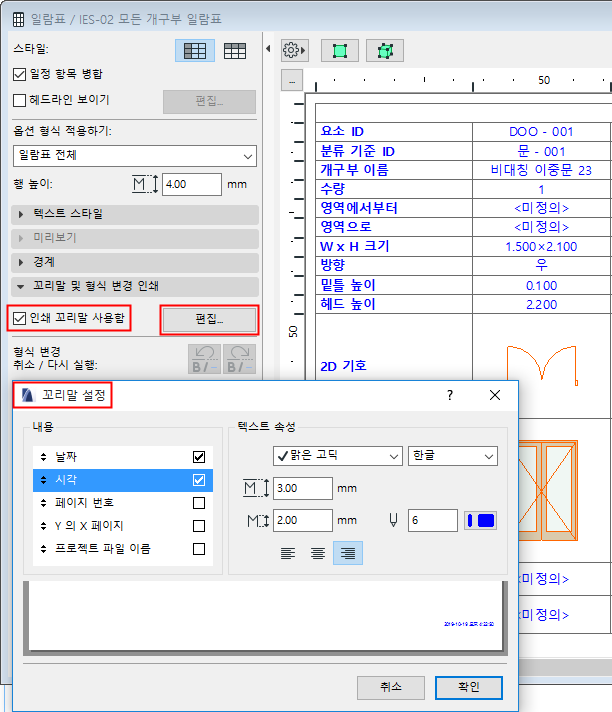Check the Y 의 X 페이지 item
612x712 pixels.
point(199,526)
